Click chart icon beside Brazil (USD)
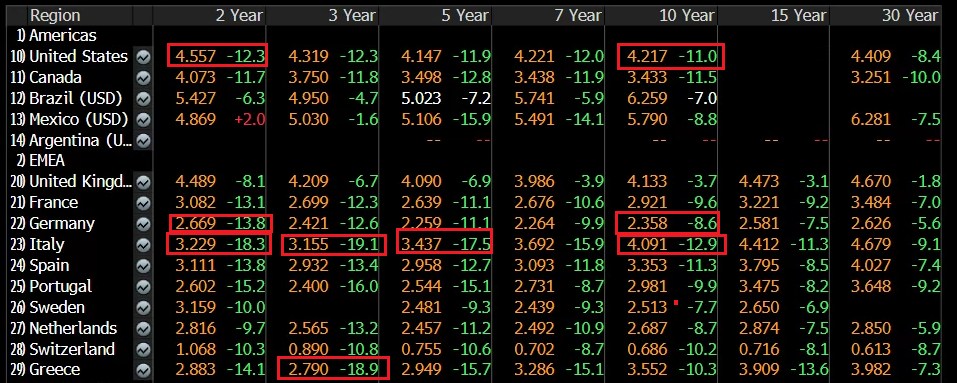This screenshot has width=957, height=383. (x=143, y=99)
